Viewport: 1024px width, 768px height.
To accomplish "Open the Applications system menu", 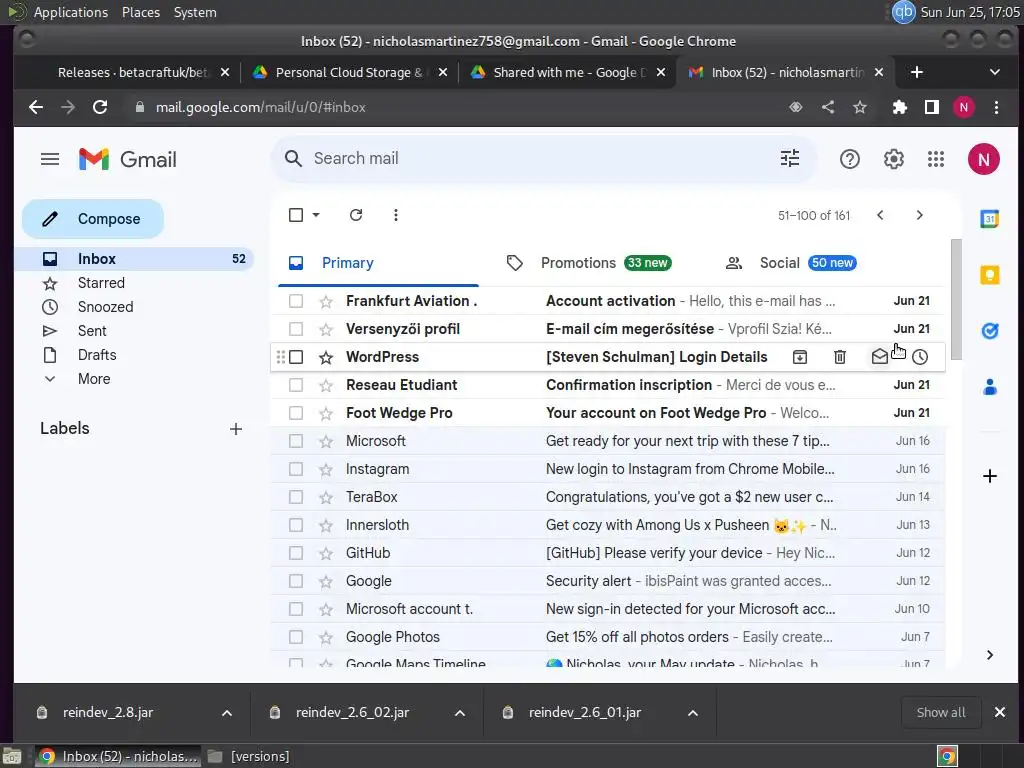I will point(71,12).
